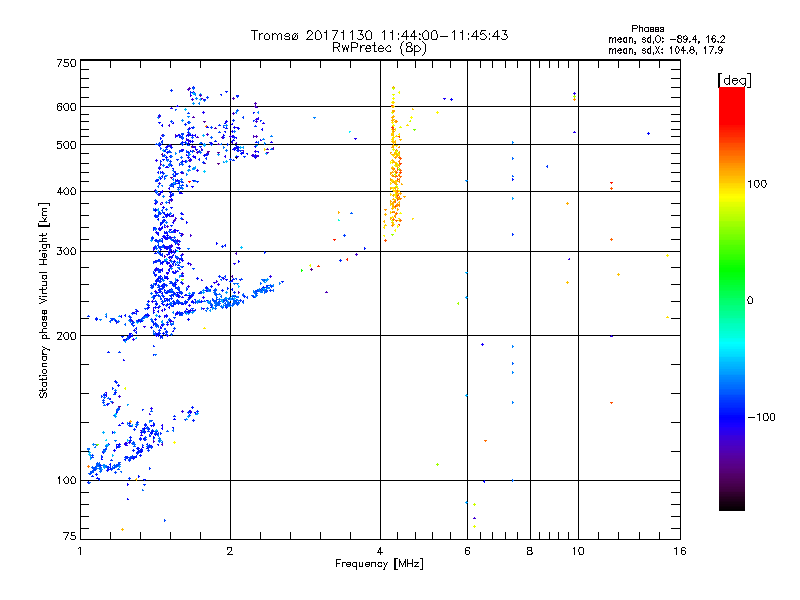Click the "Phases" statistics heading
This screenshot has height=600, width=800.
coord(647,29)
